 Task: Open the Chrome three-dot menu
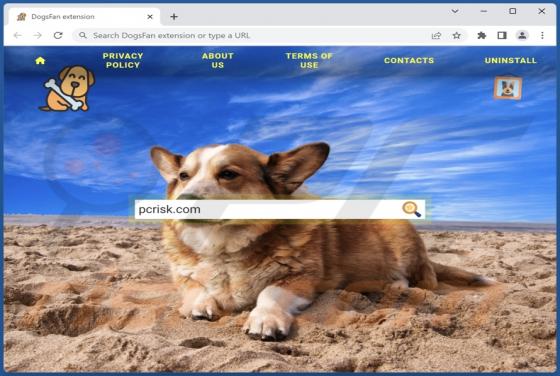(x=542, y=35)
